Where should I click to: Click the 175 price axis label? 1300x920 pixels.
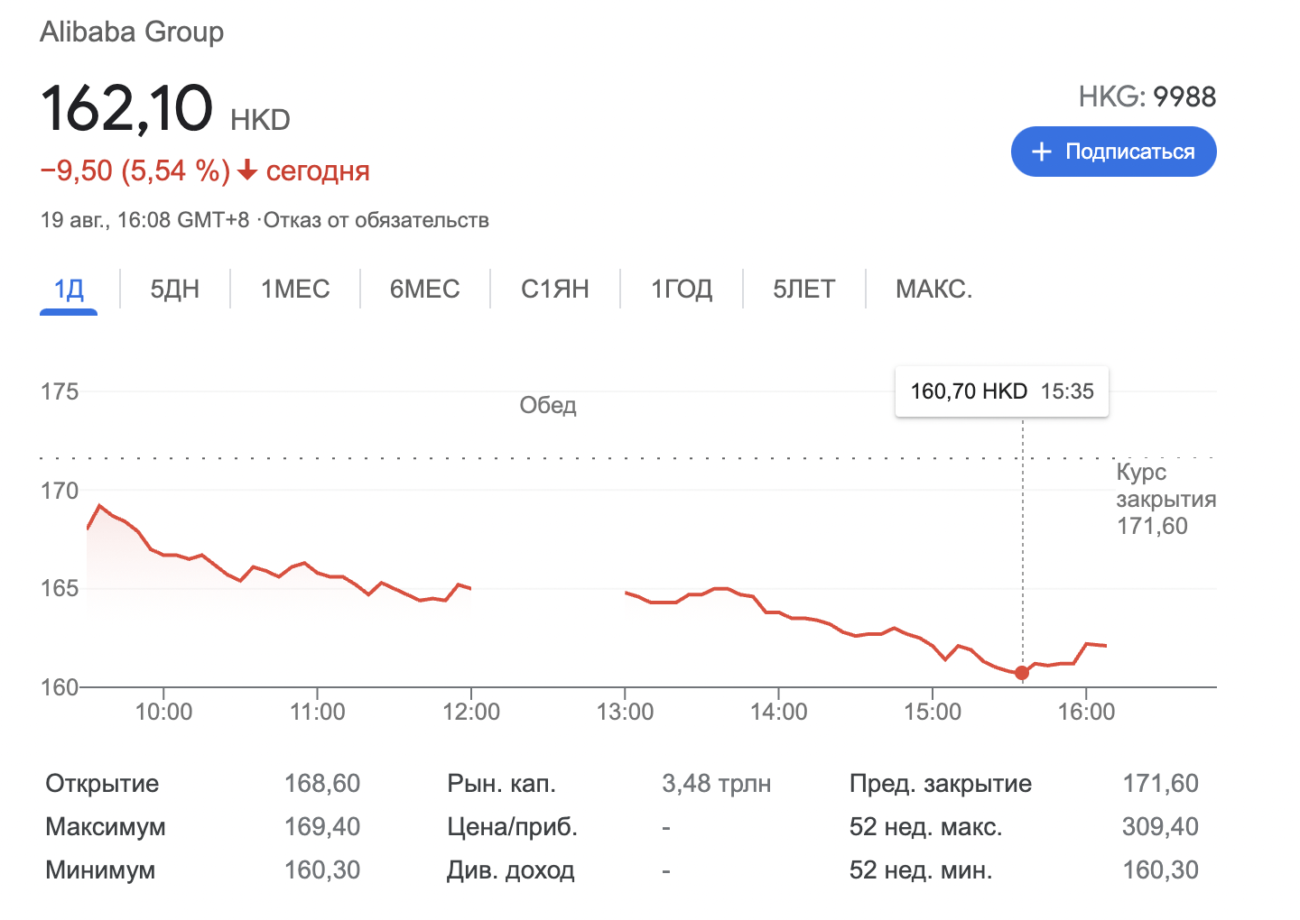pos(59,391)
